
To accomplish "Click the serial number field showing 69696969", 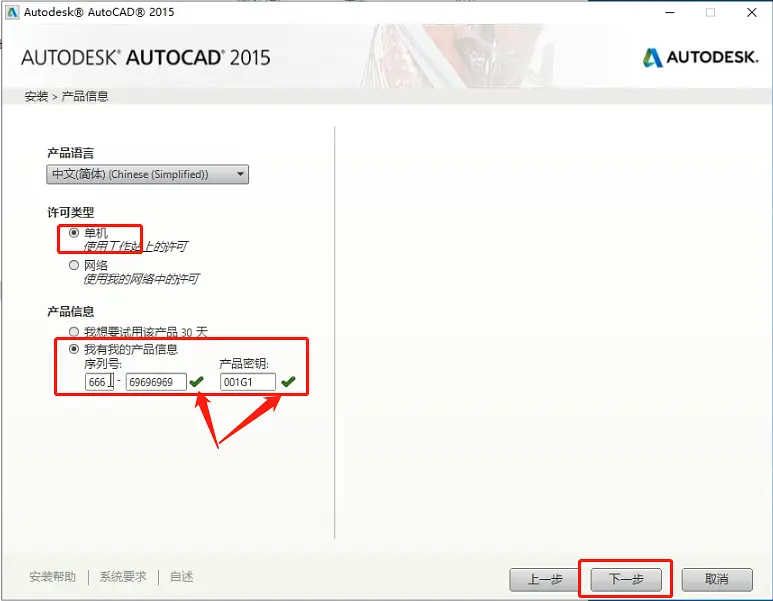I will click(155, 382).
